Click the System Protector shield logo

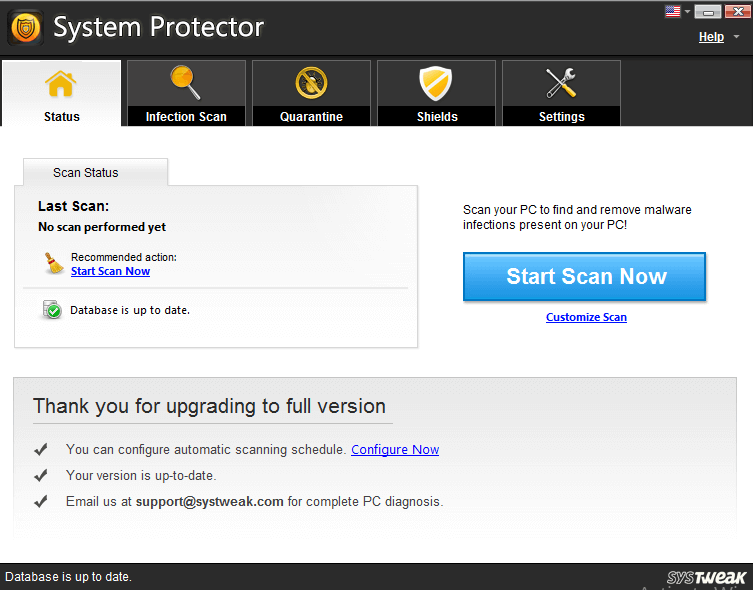click(25, 28)
